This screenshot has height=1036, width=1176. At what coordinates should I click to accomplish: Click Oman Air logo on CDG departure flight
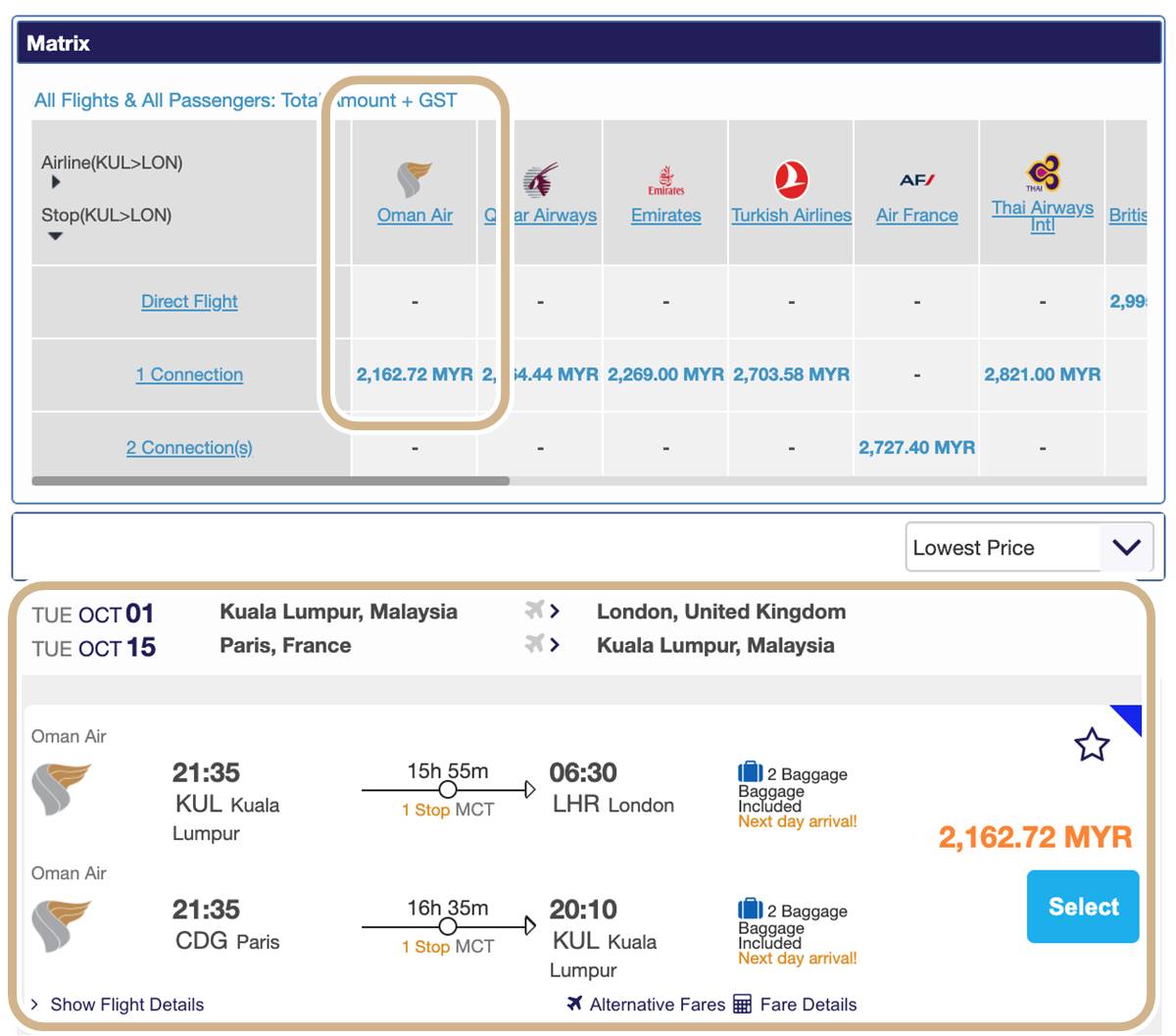pyautogui.click(x=61, y=926)
